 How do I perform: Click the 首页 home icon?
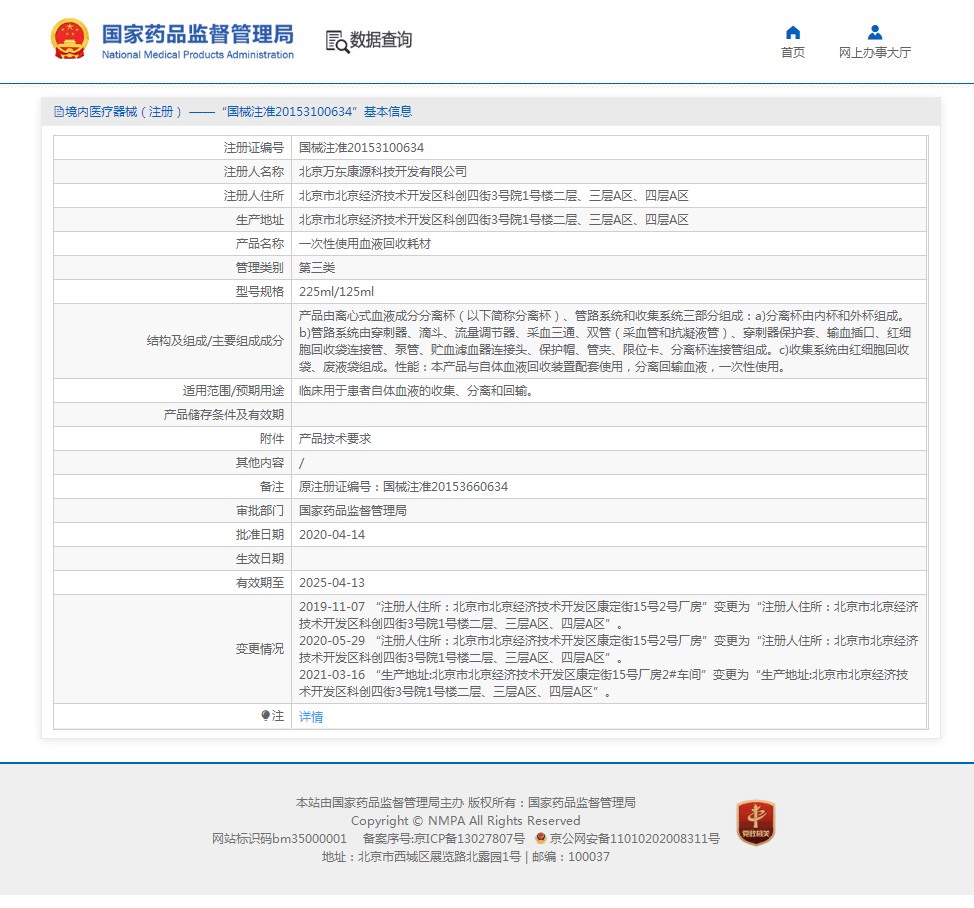793,32
